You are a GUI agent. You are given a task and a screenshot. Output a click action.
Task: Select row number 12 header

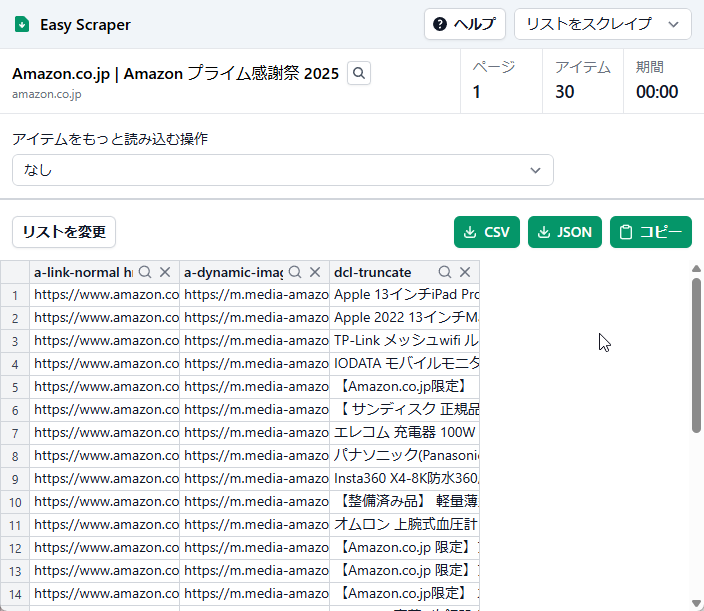(x=15, y=548)
